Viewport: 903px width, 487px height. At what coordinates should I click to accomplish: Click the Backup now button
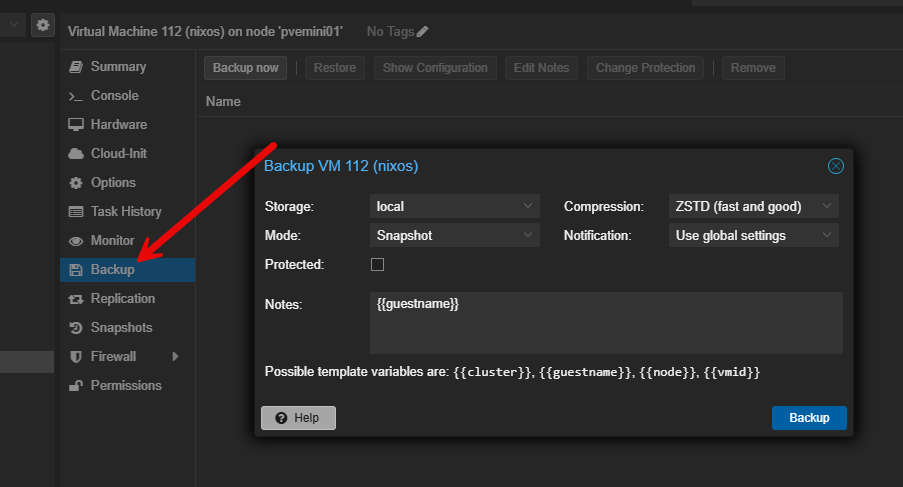click(245, 68)
